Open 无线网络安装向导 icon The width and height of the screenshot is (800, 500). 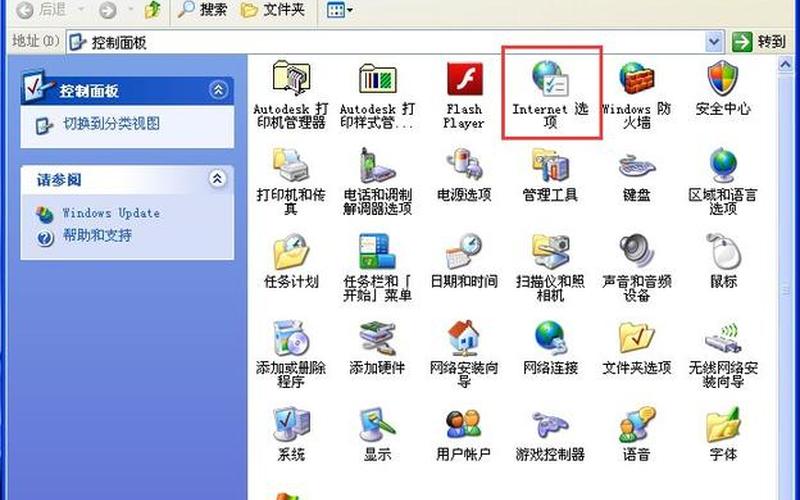[723, 338]
